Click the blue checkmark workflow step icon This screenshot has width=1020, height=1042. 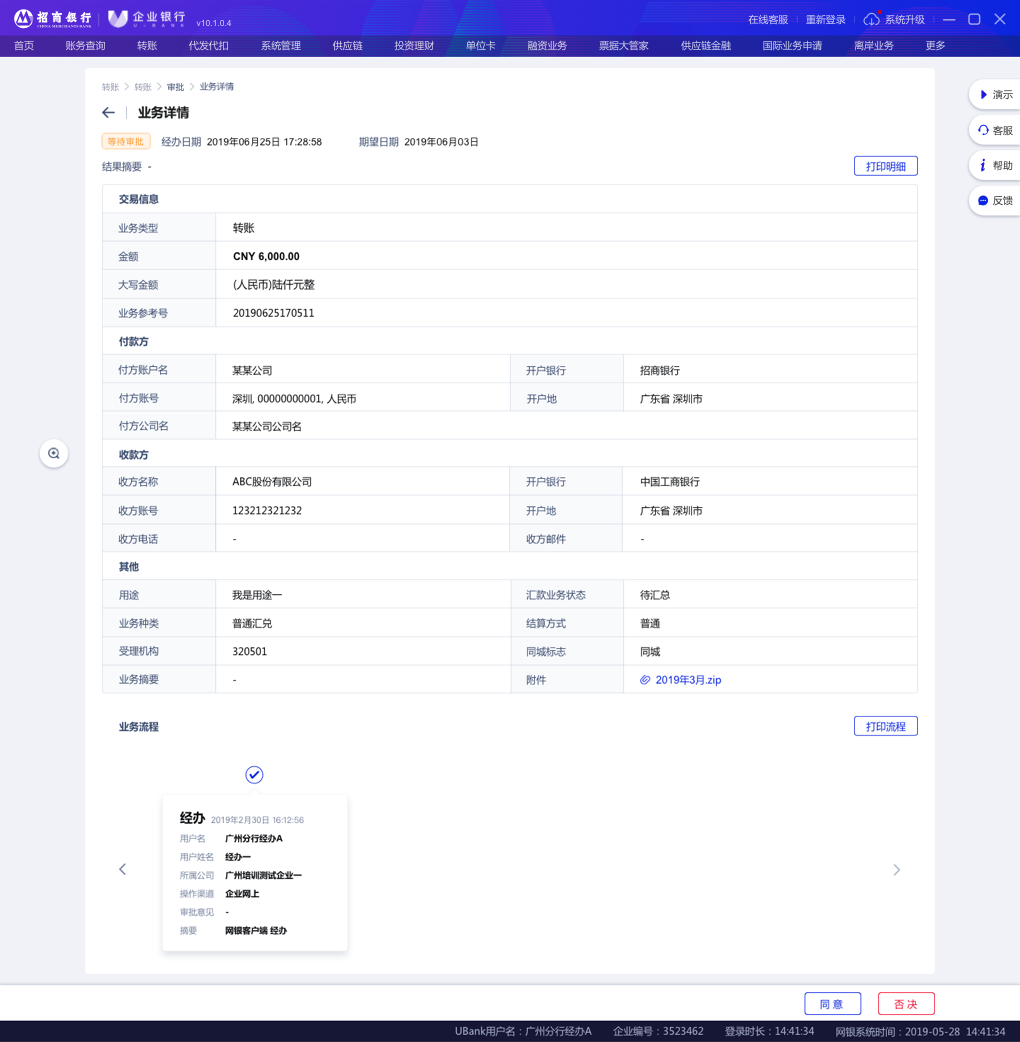[x=254, y=775]
